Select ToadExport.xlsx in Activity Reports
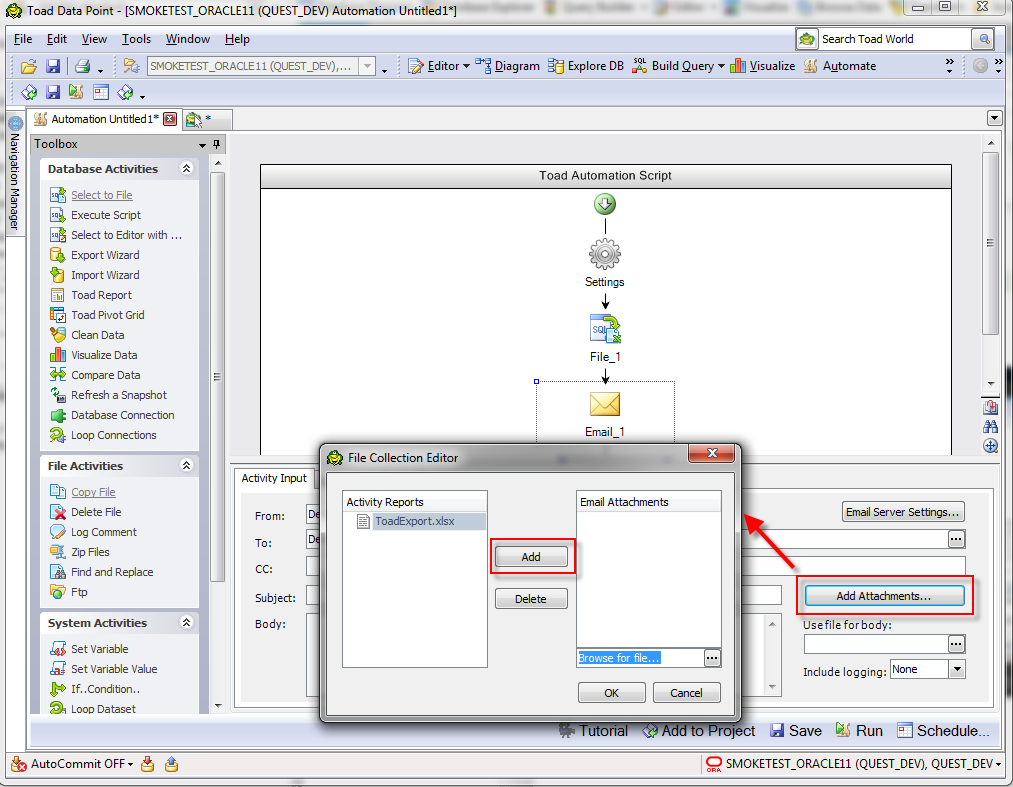Image resolution: width=1013 pixels, height=787 pixels. pyautogui.click(x=415, y=521)
